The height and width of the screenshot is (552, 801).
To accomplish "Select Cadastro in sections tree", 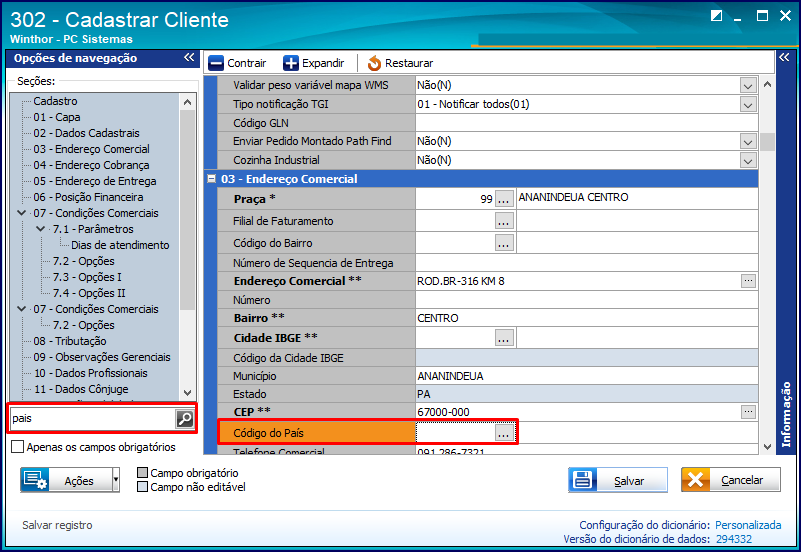I will click(55, 101).
